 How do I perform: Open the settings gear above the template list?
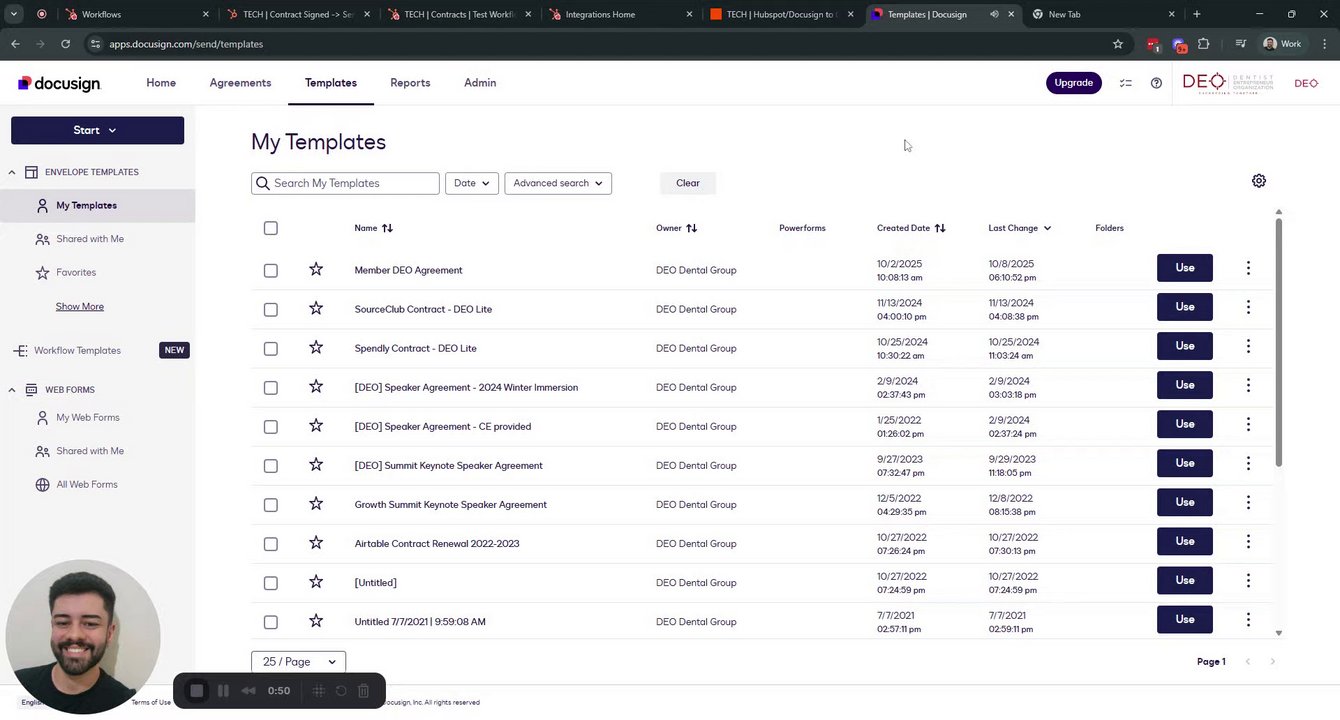point(1259,181)
